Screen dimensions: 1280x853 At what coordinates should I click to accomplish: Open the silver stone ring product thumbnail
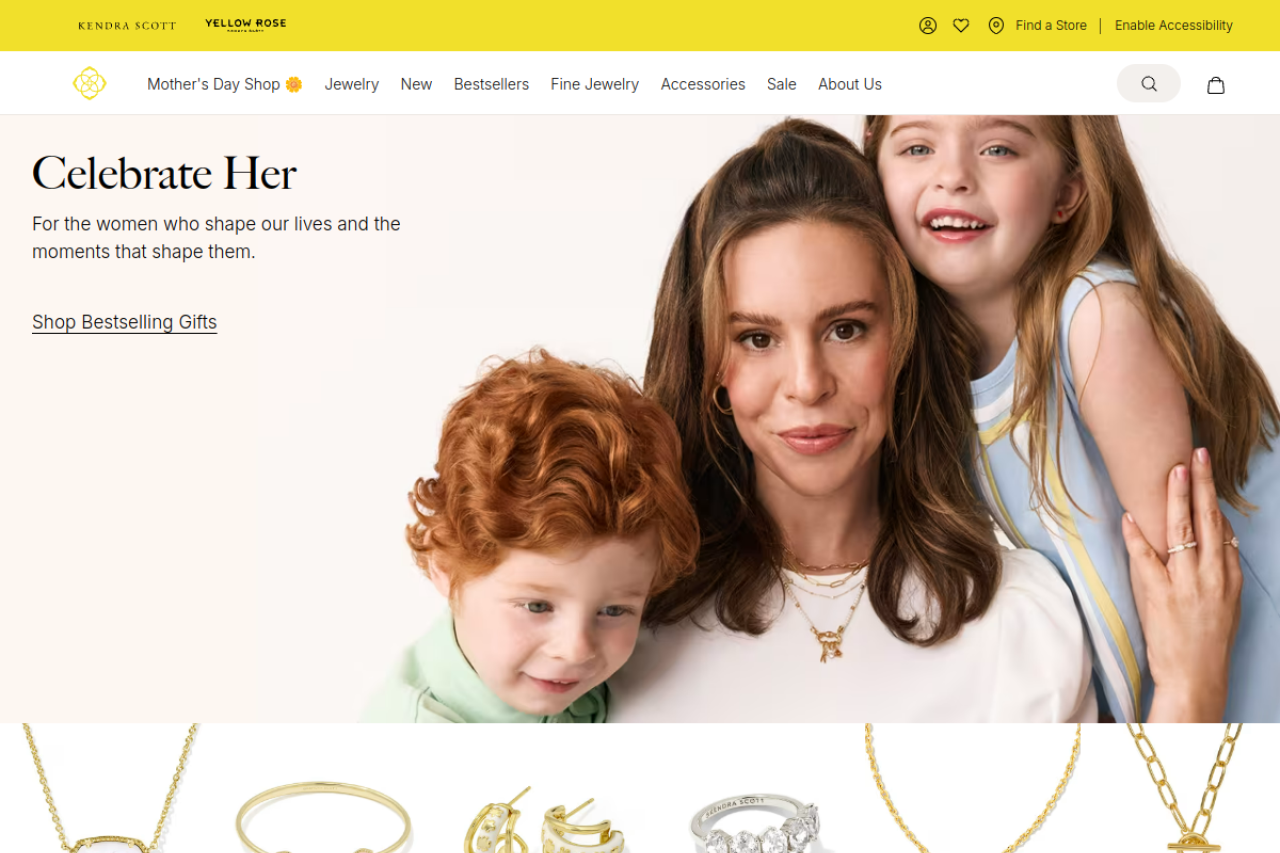tap(755, 821)
